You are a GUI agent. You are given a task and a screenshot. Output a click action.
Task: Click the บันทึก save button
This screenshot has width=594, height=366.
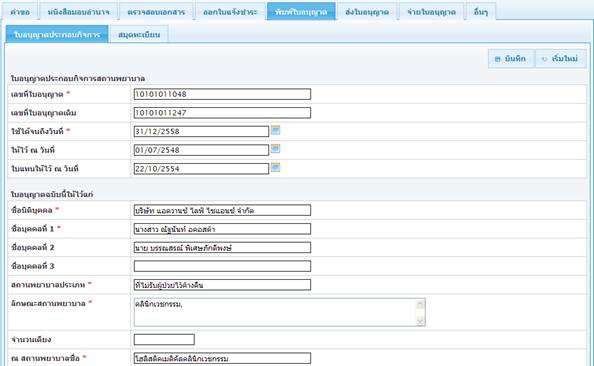pyautogui.click(x=511, y=59)
